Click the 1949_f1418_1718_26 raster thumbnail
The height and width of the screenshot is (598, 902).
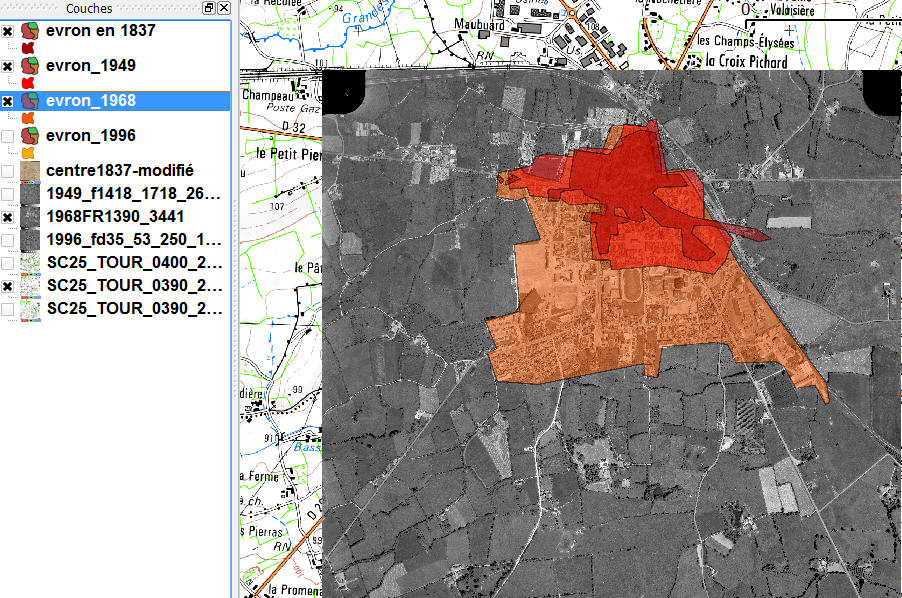click(30, 194)
